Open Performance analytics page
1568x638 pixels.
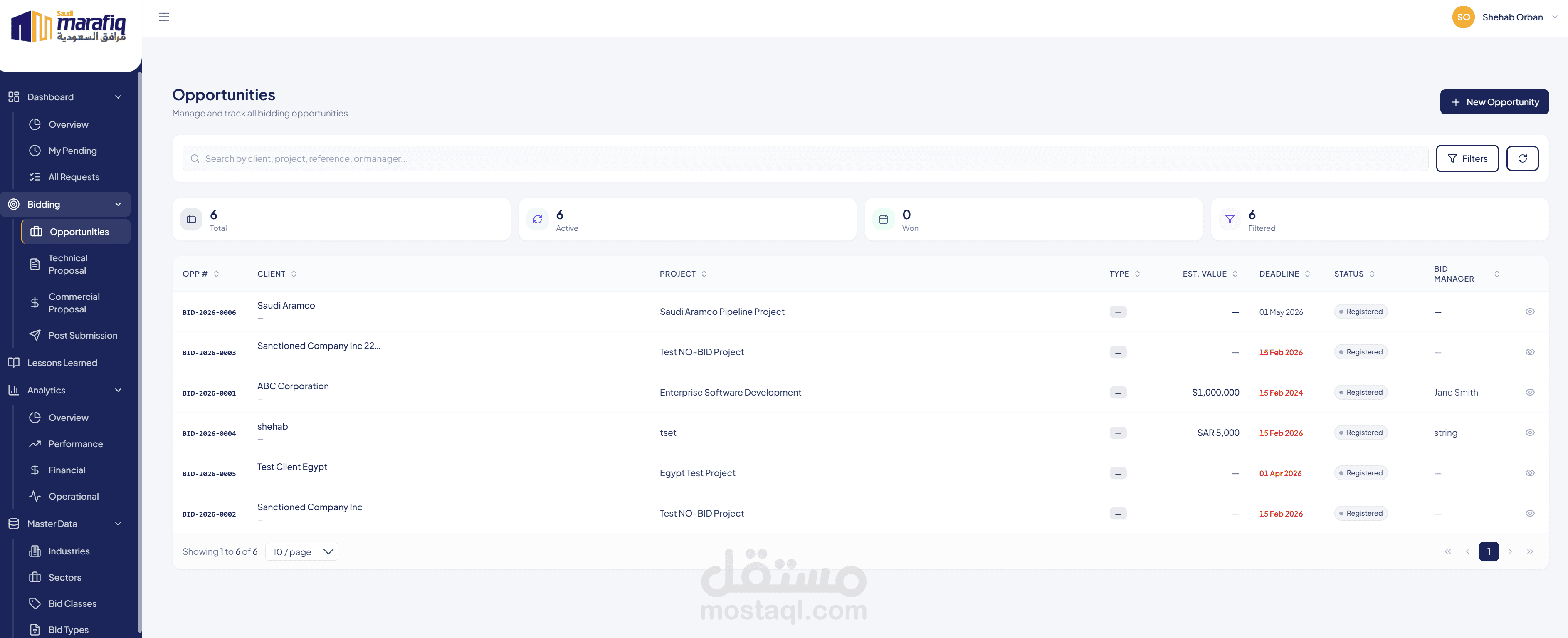[x=76, y=444]
